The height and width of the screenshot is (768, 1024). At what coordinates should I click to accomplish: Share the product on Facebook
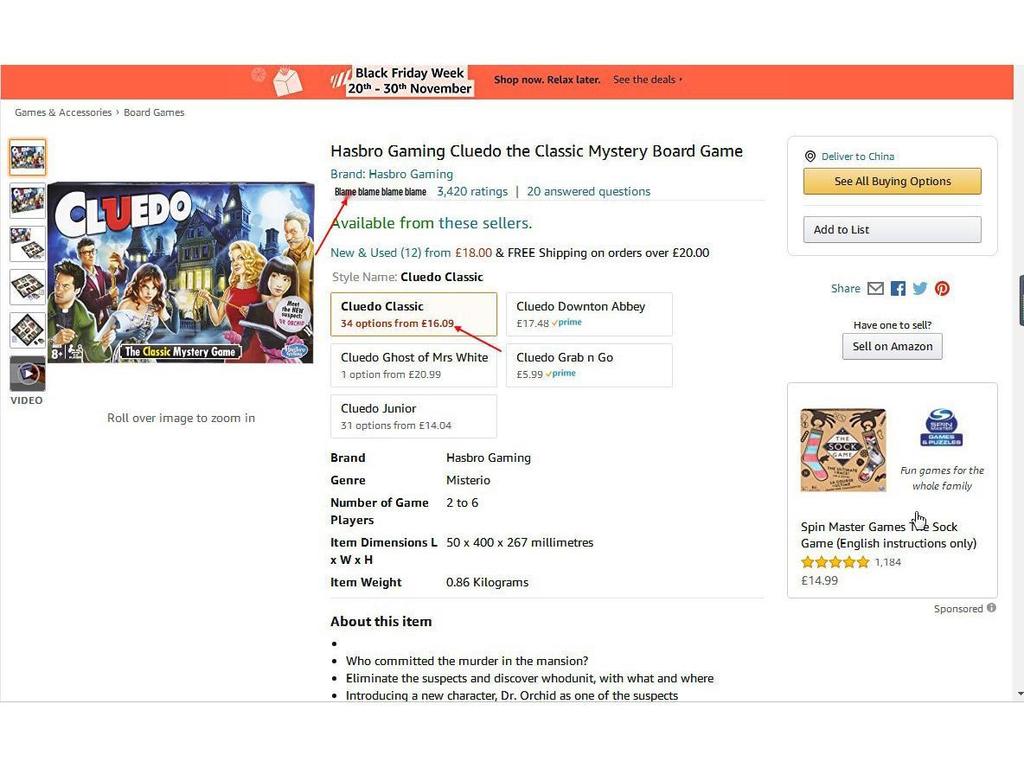(x=898, y=288)
